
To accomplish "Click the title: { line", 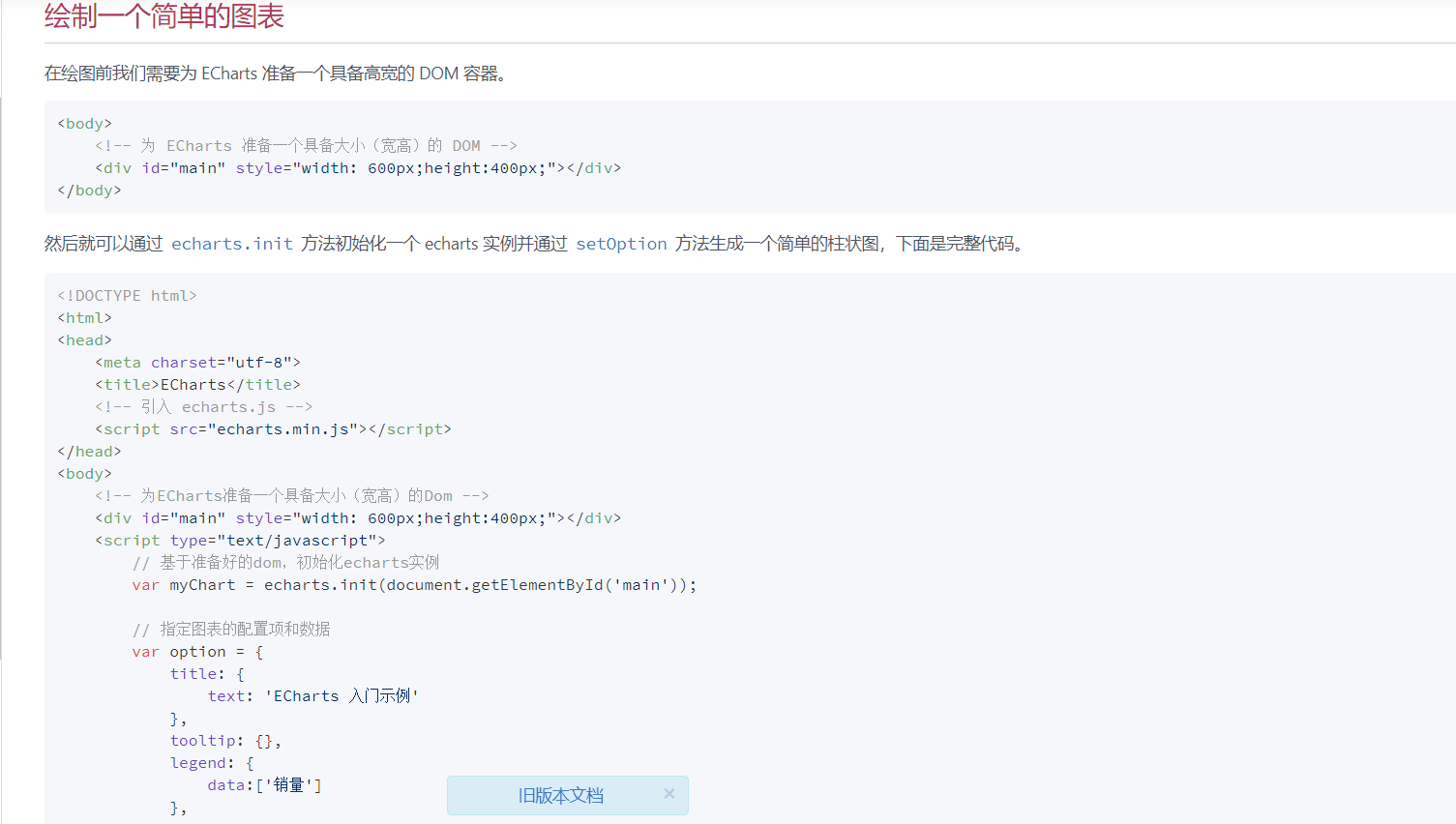I will 207,674.
